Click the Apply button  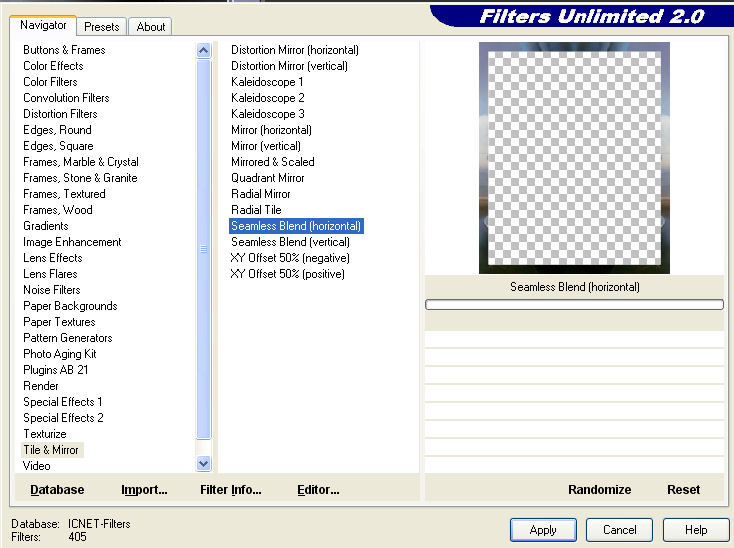pyautogui.click(x=543, y=530)
